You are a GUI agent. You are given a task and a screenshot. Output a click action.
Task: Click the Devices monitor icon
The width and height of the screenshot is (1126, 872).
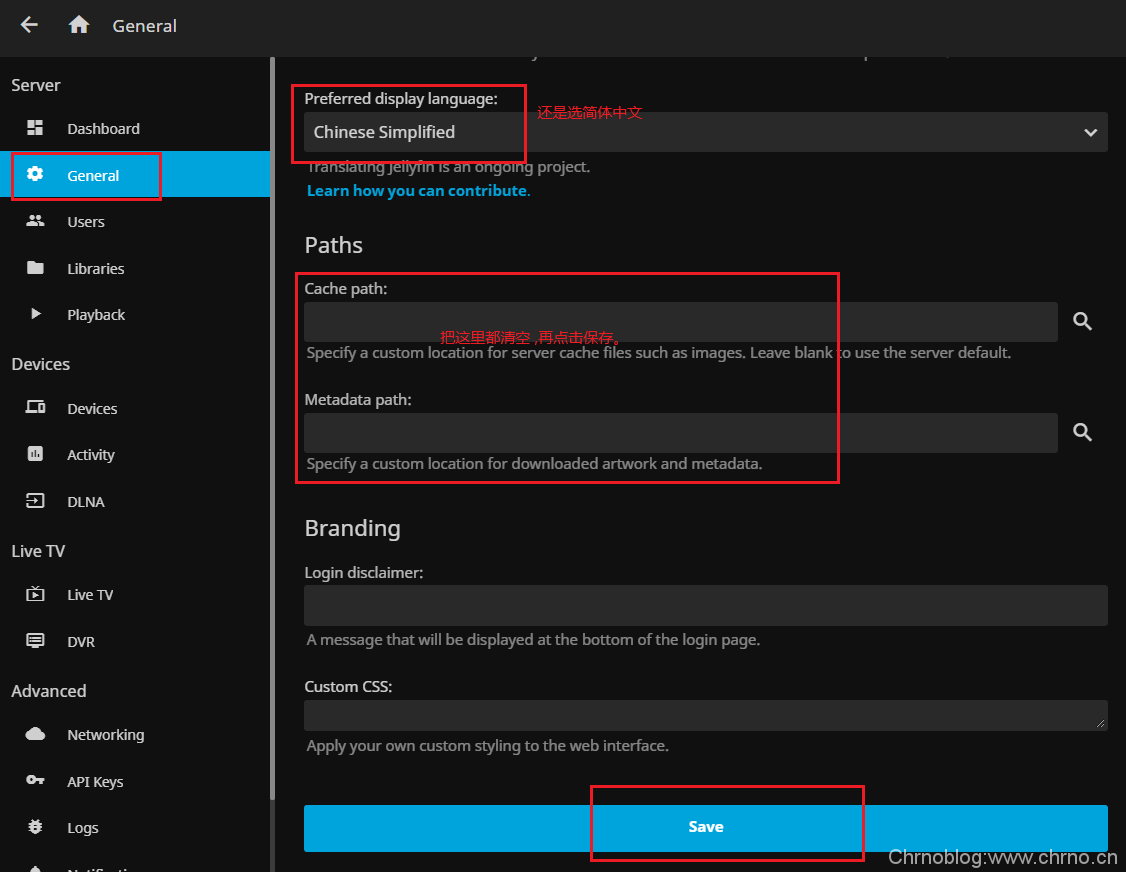[36, 408]
